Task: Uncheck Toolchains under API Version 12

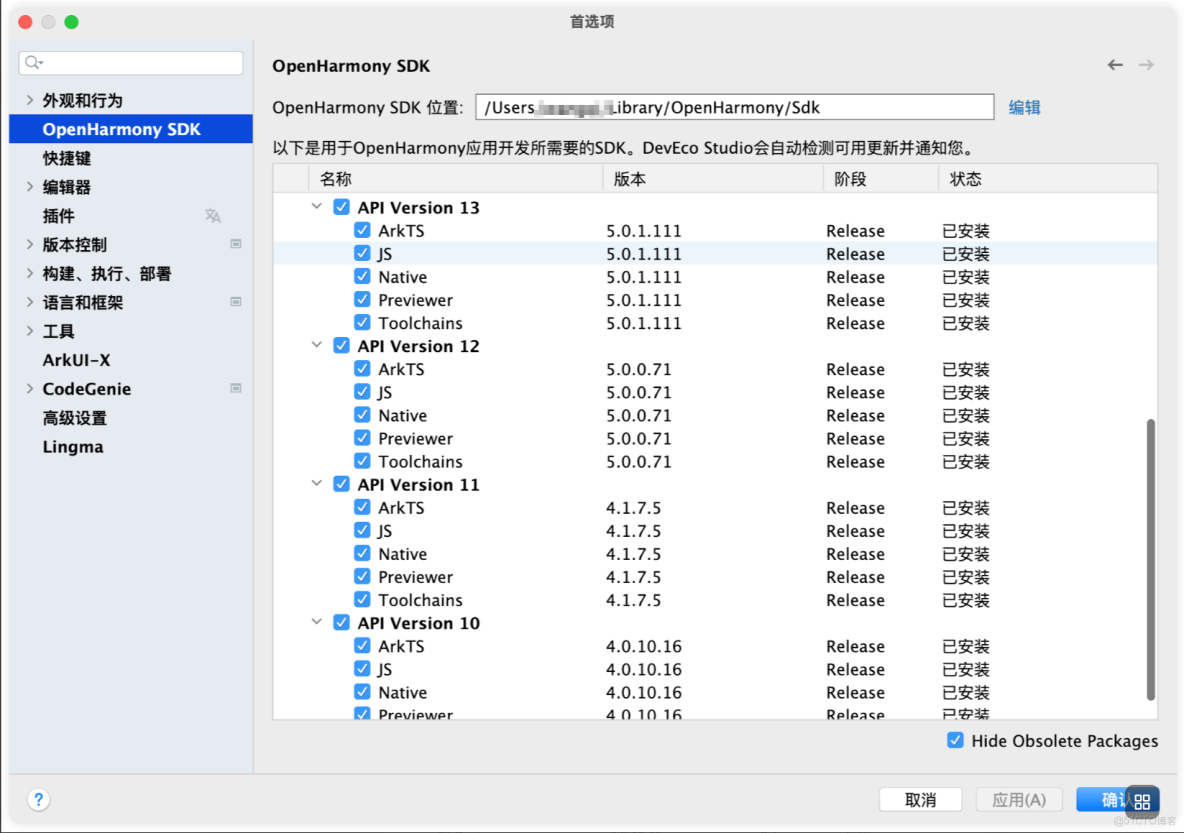Action: coord(362,461)
